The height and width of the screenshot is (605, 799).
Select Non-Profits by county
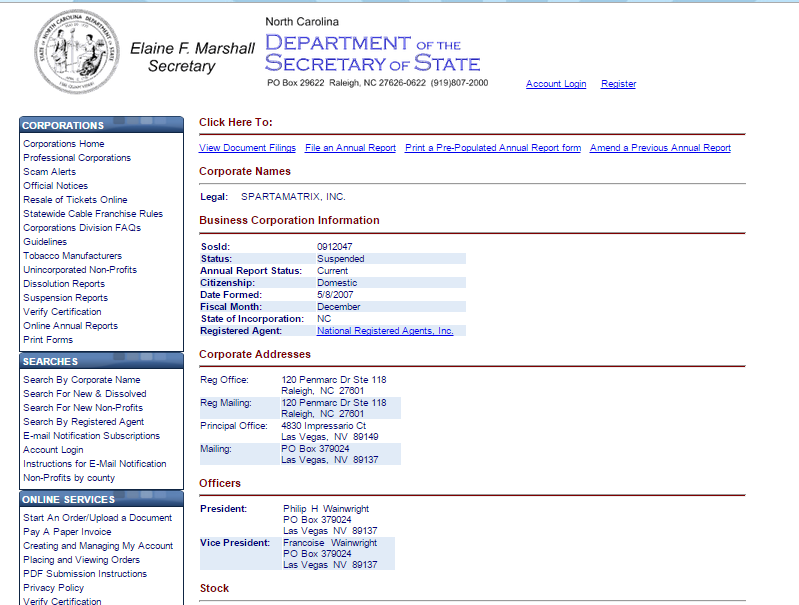pos(69,478)
